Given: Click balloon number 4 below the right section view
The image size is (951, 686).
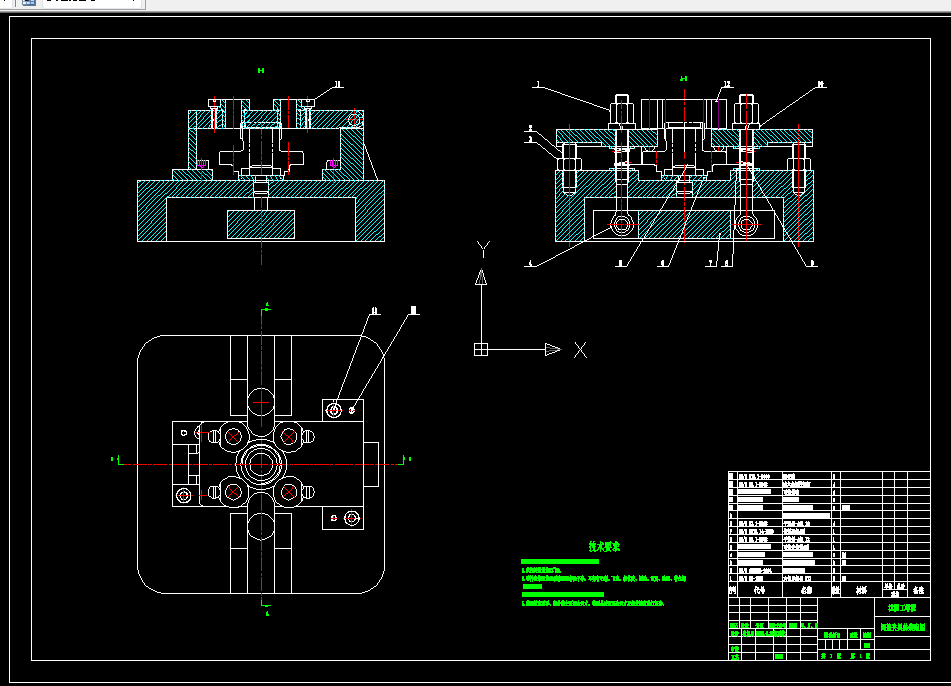Looking at the screenshot, I should 530,264.
